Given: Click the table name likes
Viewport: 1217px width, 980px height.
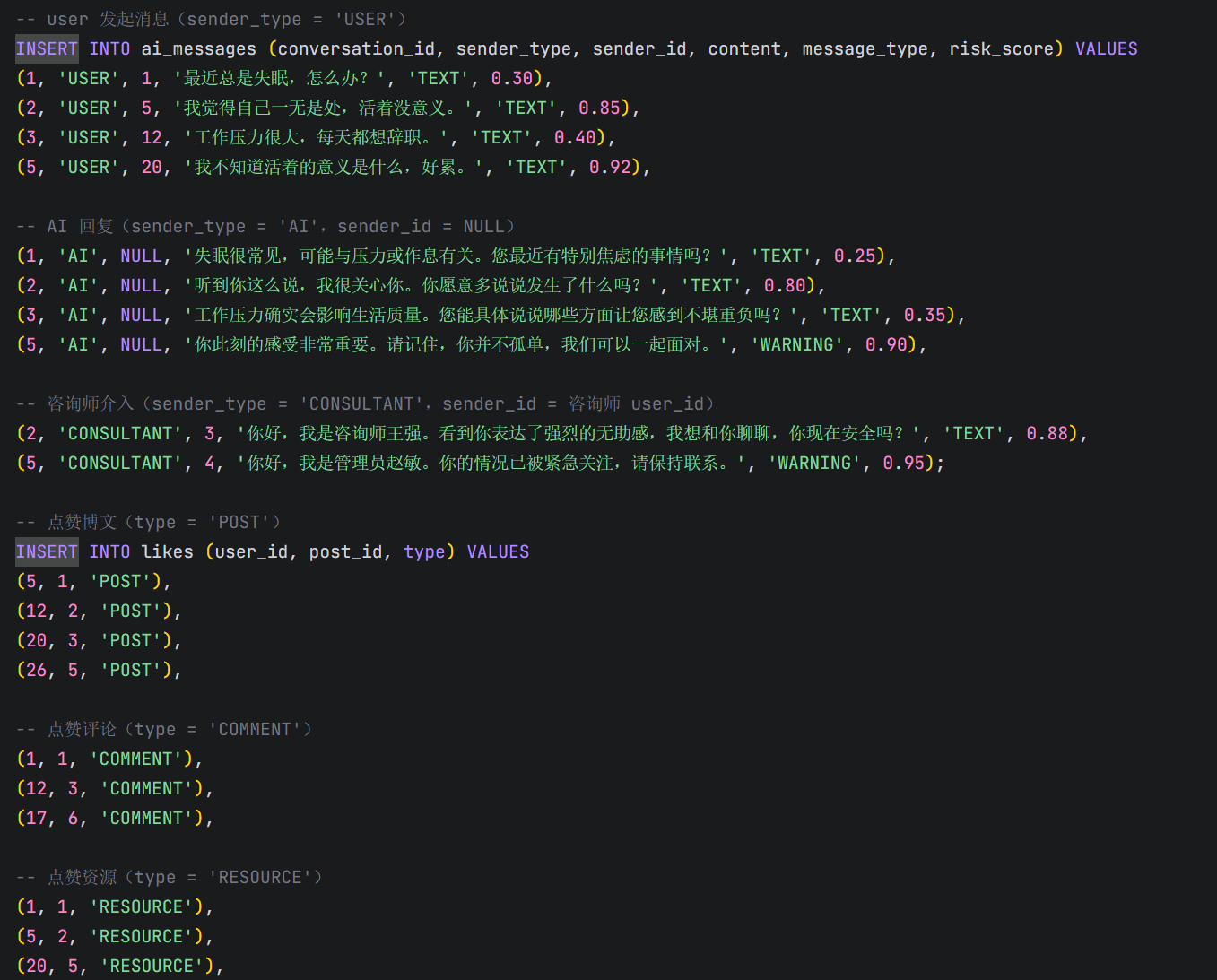Looking at the screenshot, I should 168,551.
